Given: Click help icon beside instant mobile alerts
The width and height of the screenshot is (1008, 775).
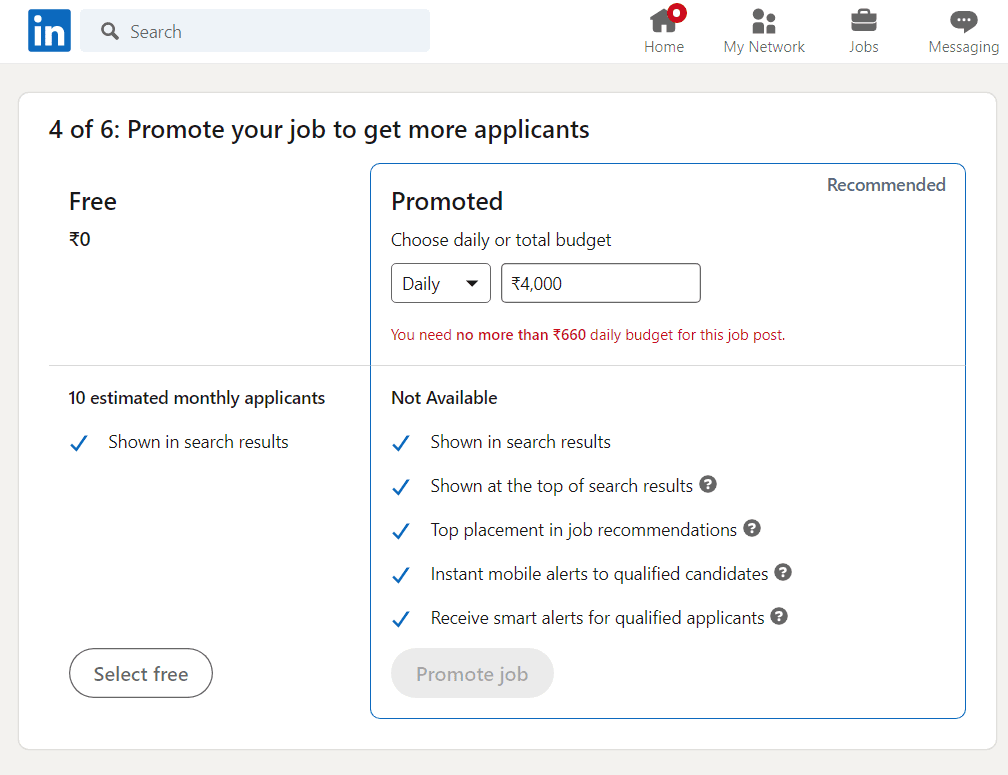Looking at the screenshot, I should (x=783, y=573).
